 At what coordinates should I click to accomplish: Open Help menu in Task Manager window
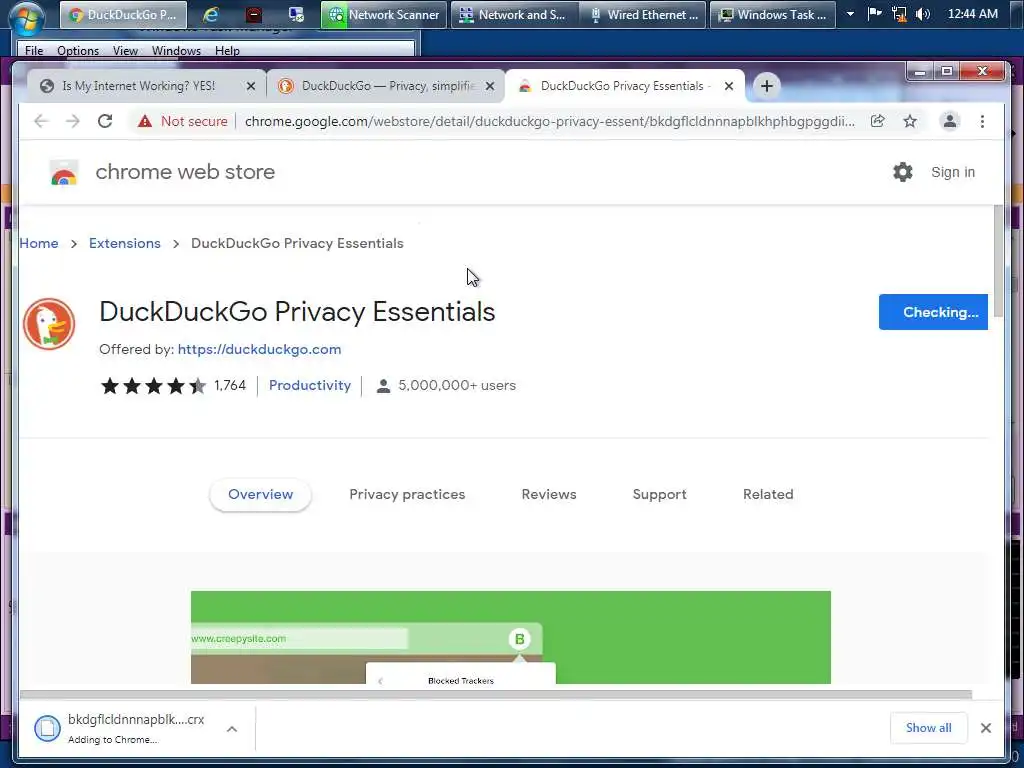click(x=227, y=50)
